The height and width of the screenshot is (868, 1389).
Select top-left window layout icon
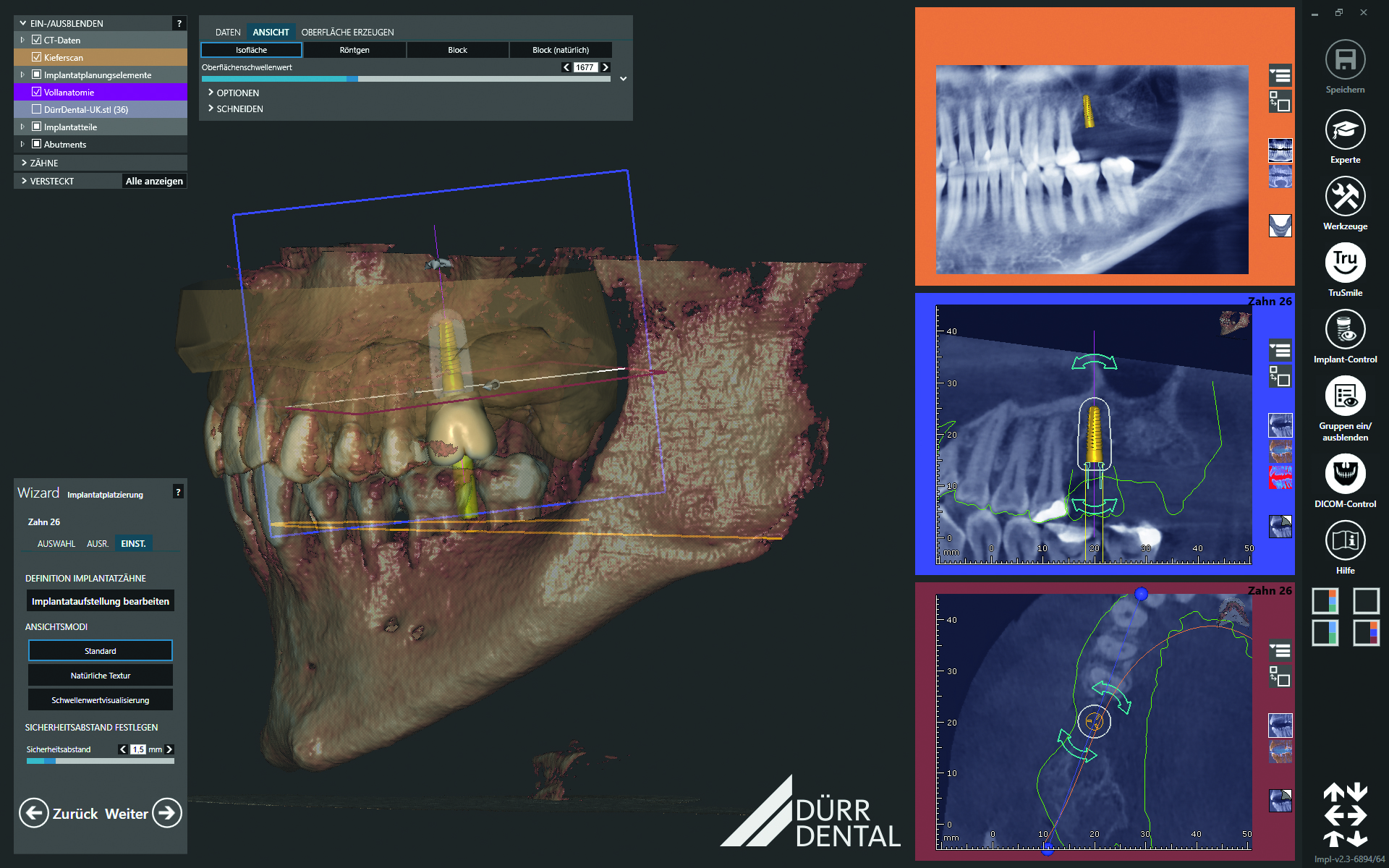point(1325,601)
